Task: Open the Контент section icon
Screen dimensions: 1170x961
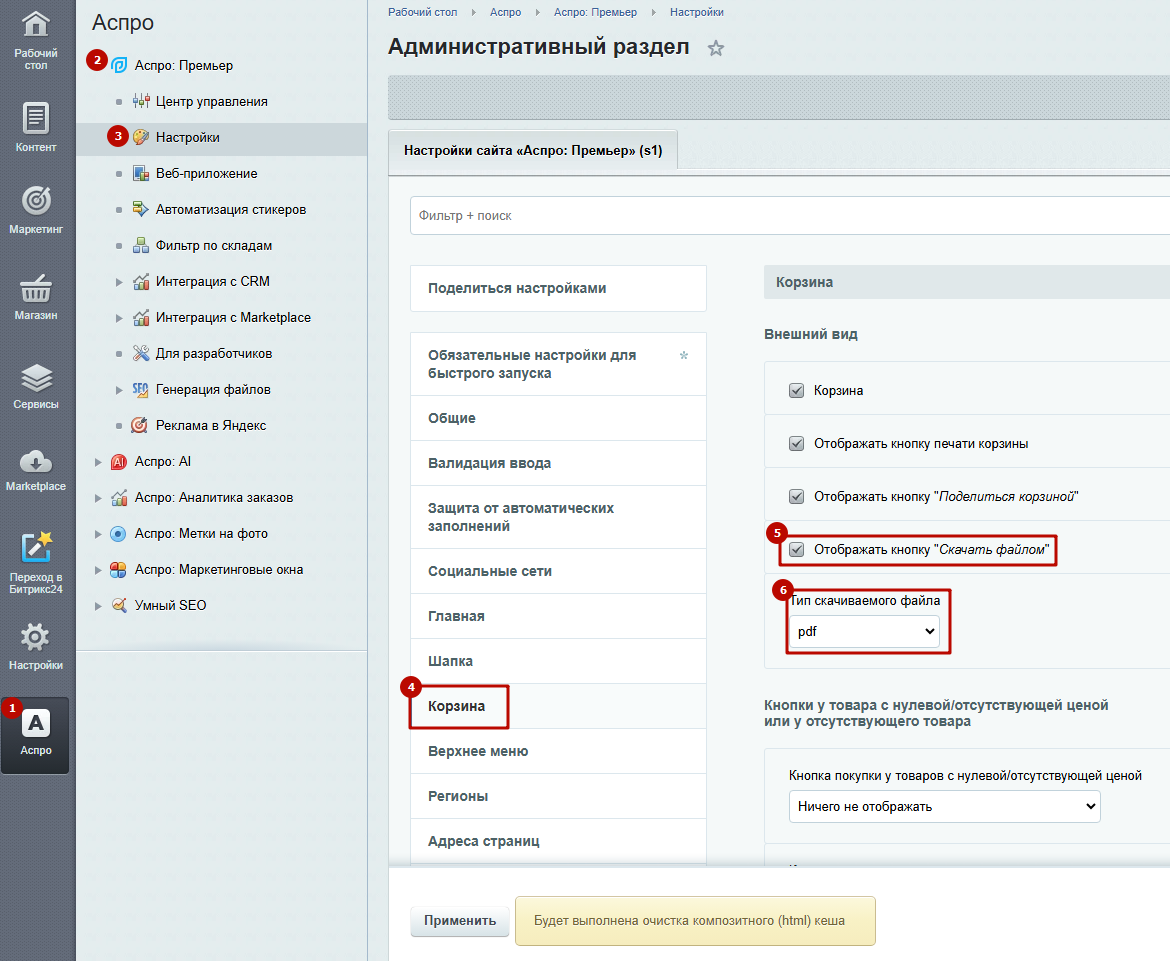Action: 36,118
